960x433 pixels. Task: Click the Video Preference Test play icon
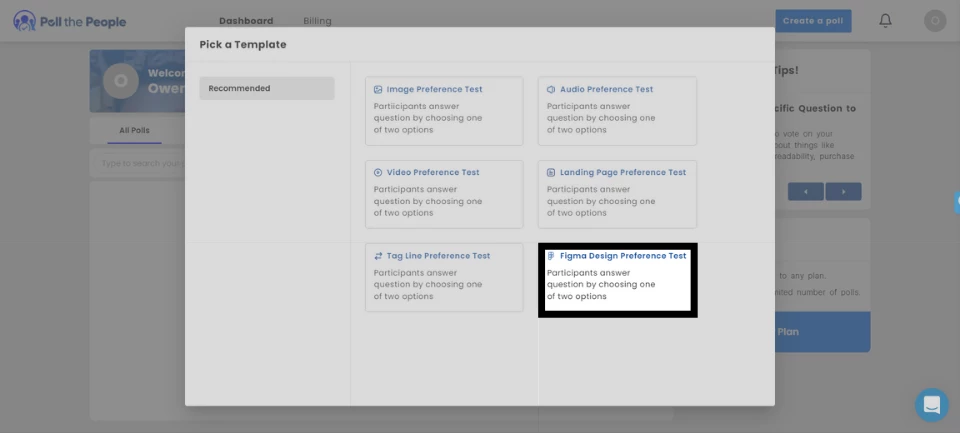click(x=378, y=173)
